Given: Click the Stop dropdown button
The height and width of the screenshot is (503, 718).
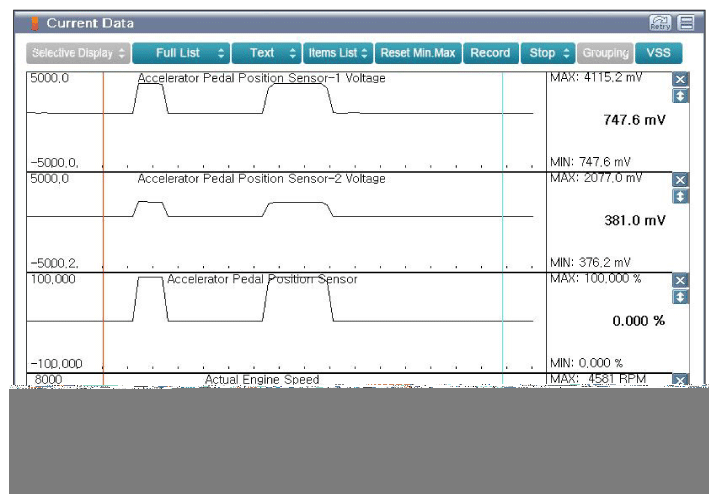Looking at the screenshot, I should pos(548,53).
